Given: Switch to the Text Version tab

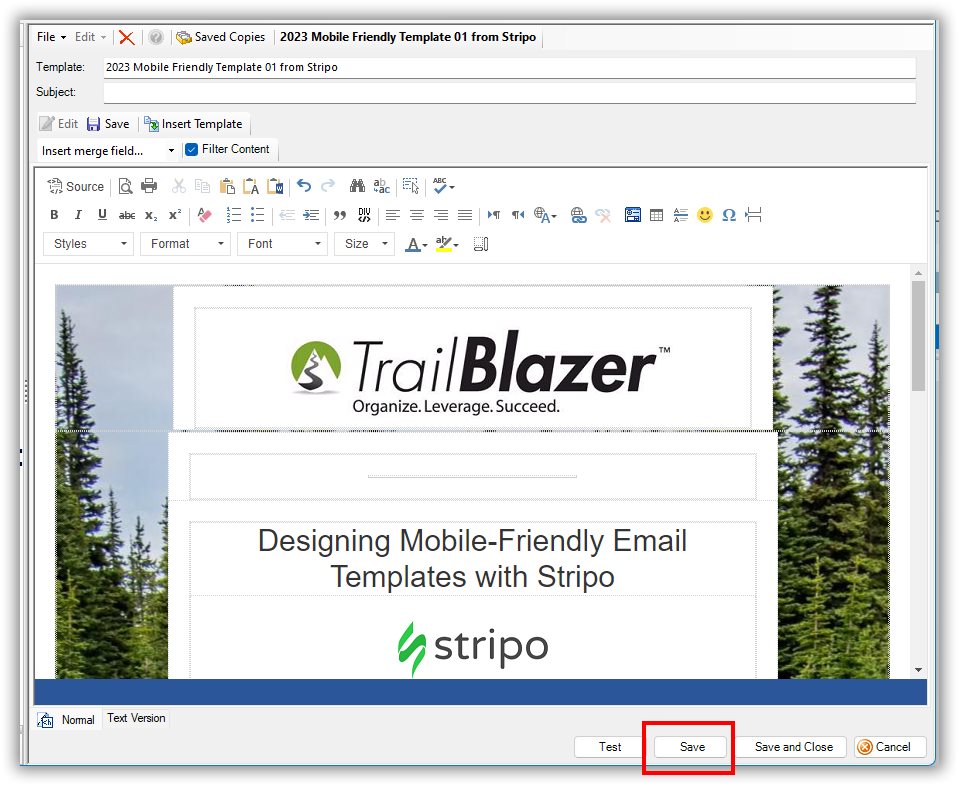Looking at the screenshot, I should coord(136,718).
